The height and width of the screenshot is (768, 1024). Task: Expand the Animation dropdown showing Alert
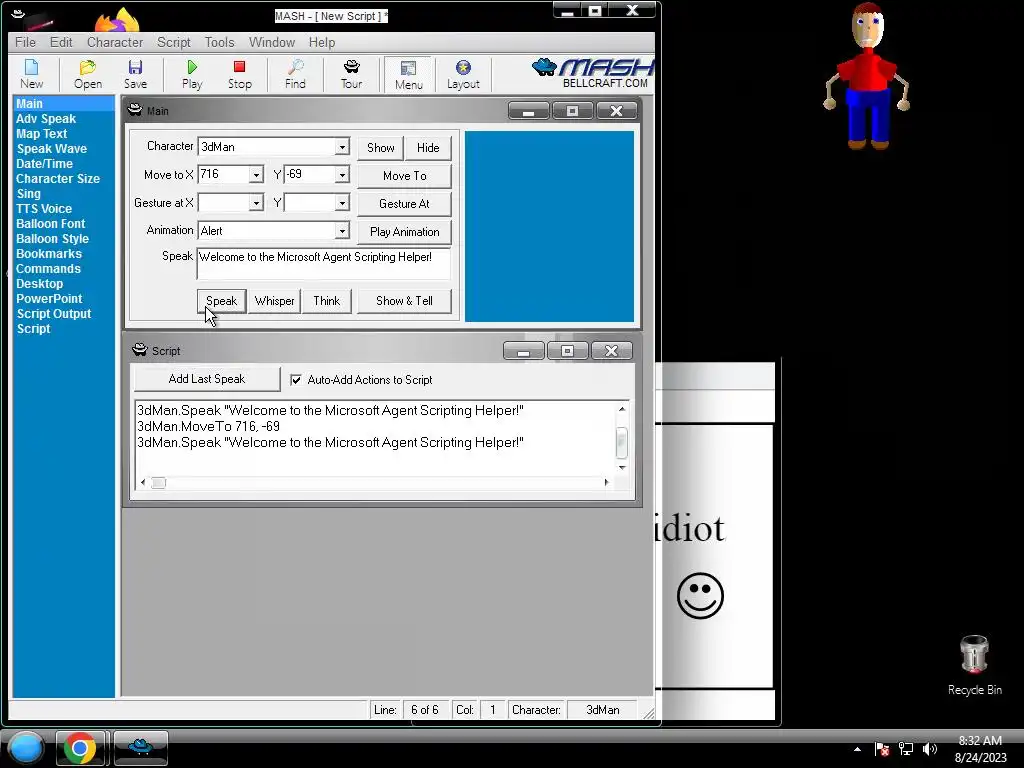tap(342, 231)
